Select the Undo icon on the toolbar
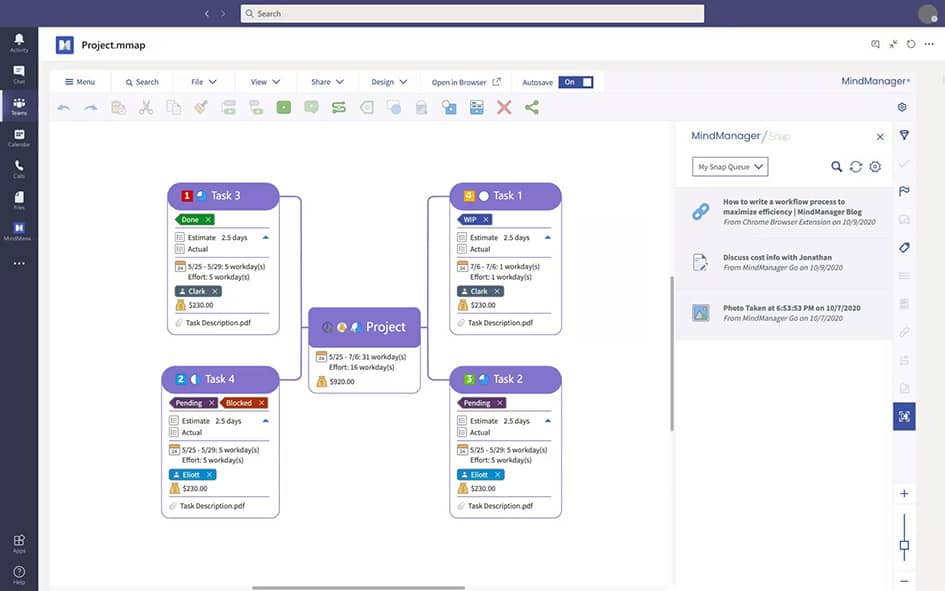945x591 pixels. pos(64,106)
